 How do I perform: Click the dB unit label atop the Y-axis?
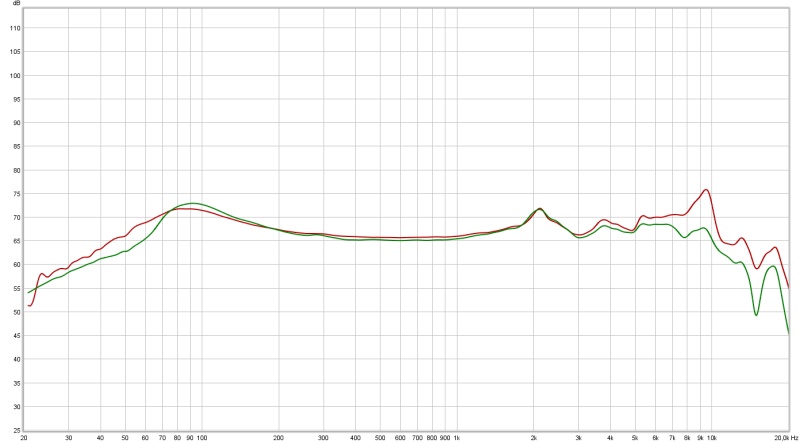14,6
